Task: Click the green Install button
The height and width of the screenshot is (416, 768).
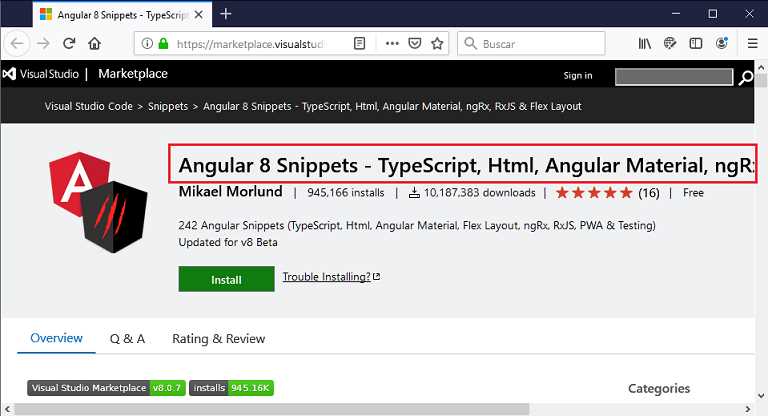Action: click(226, 279)
